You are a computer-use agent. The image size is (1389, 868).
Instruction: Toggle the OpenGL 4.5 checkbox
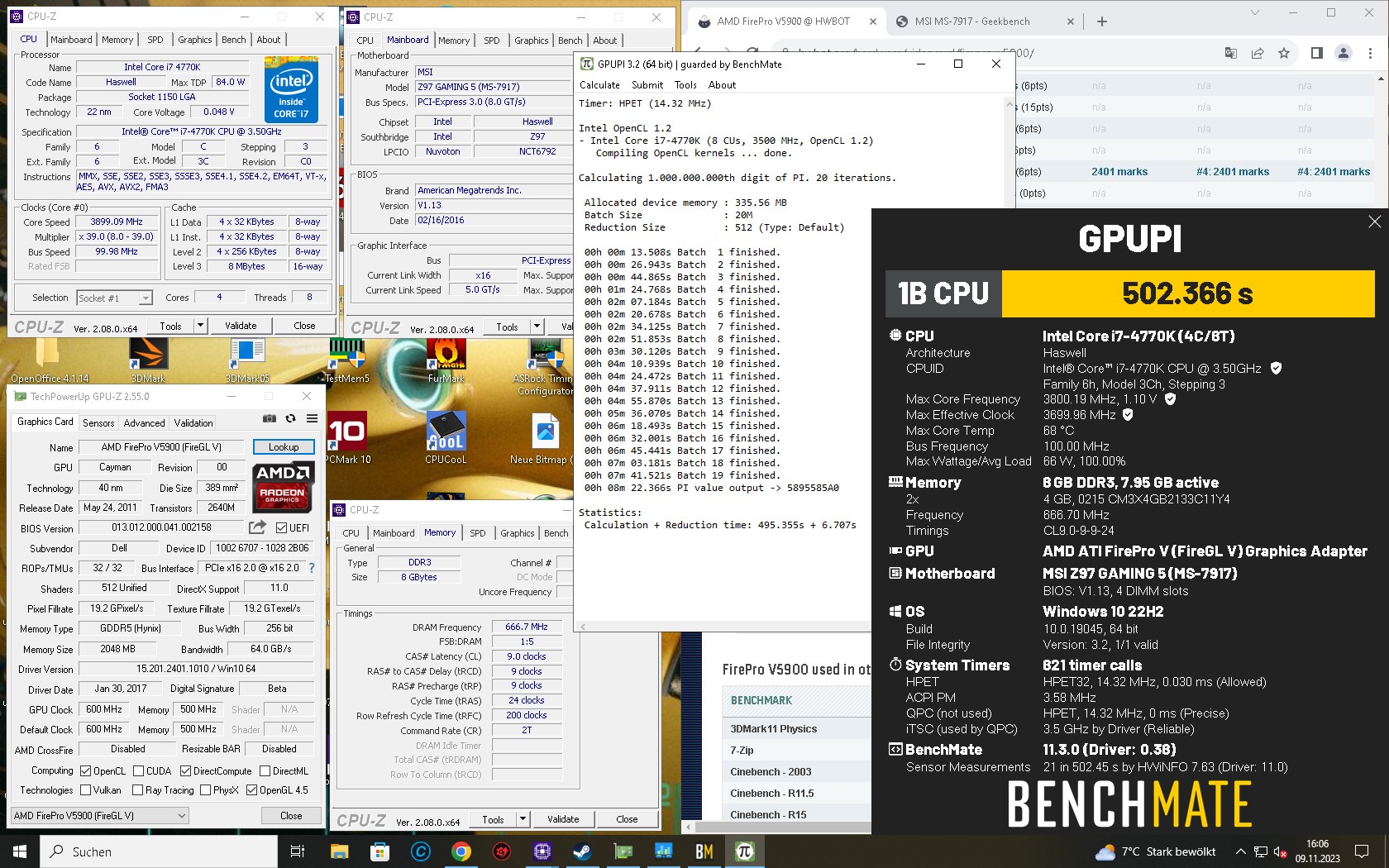click(x=251, y=790)
